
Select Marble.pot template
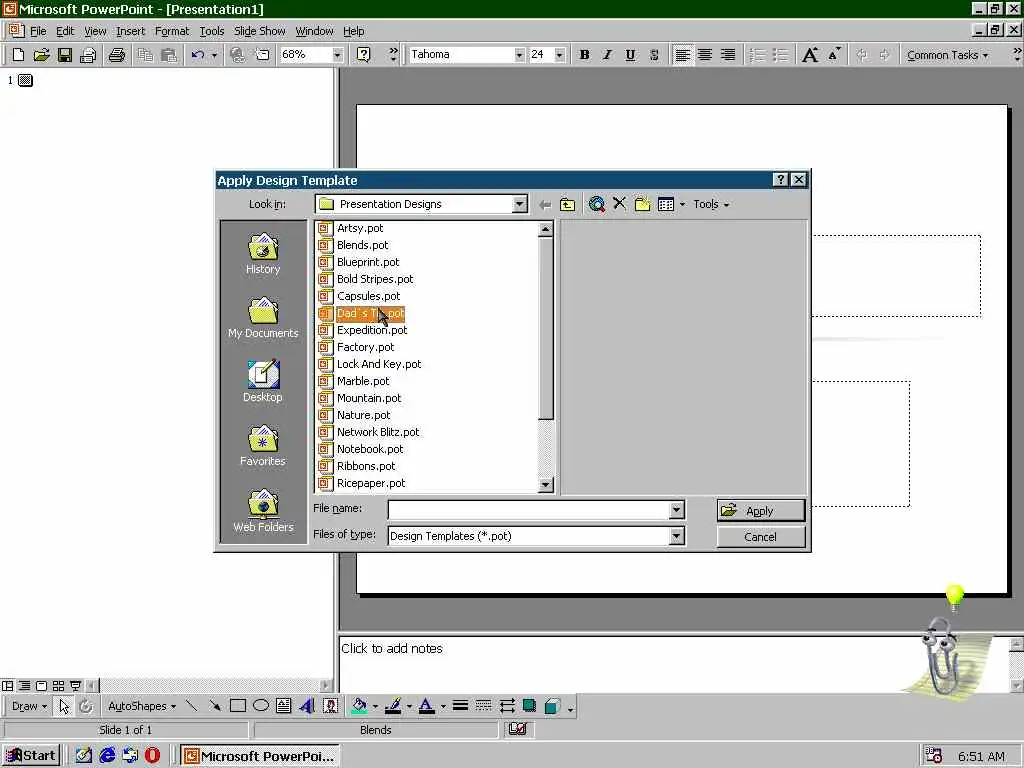coord(362,381)
